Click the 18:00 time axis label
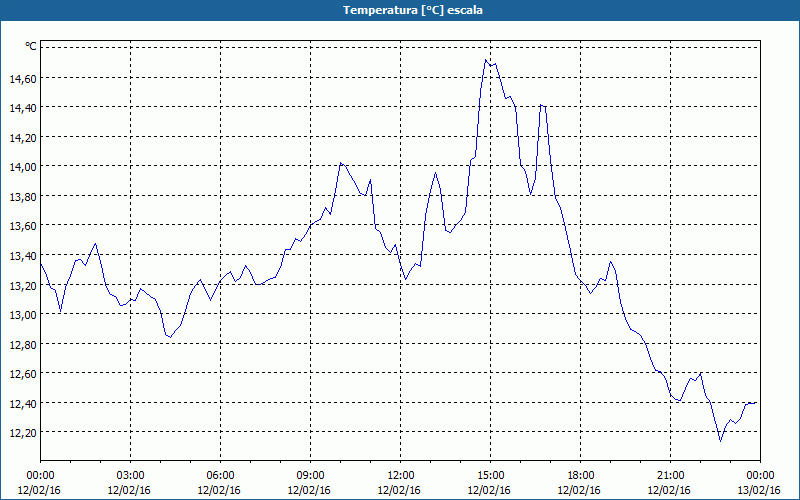The height and width of the screenshot is (500, 800). click(x=580, y=476)
